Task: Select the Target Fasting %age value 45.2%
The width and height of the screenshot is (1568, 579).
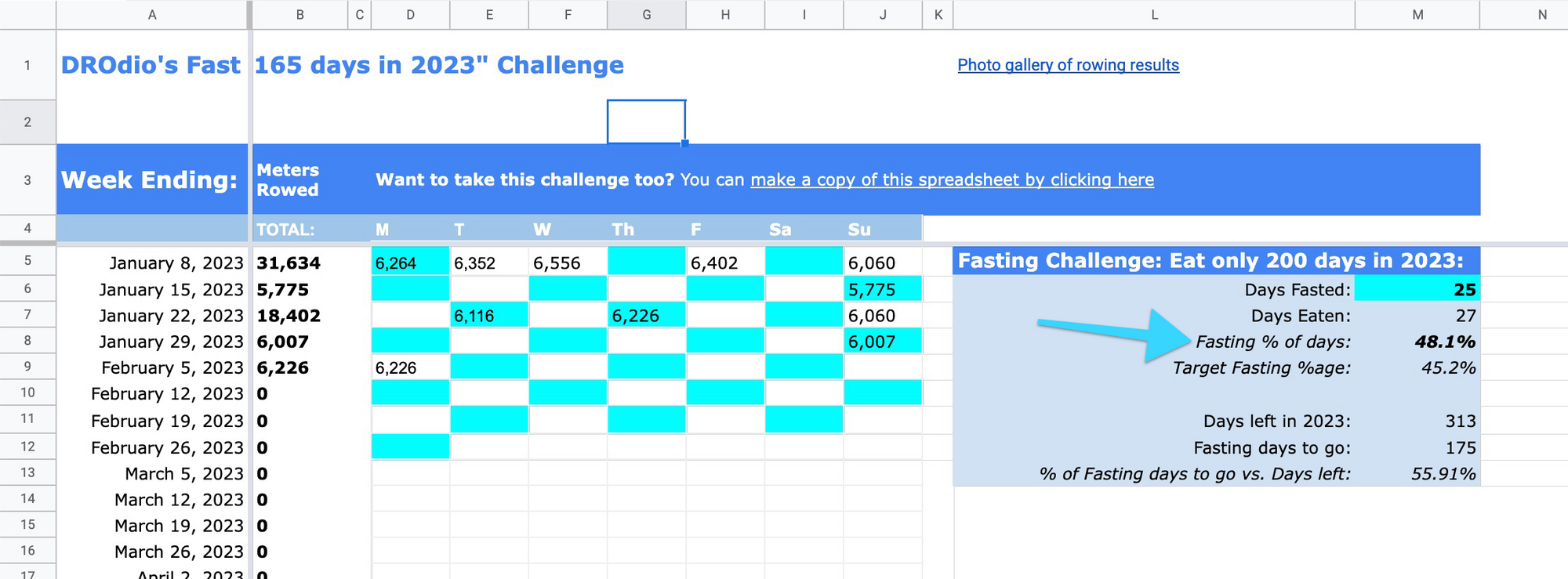Action: click(1448, 367)
